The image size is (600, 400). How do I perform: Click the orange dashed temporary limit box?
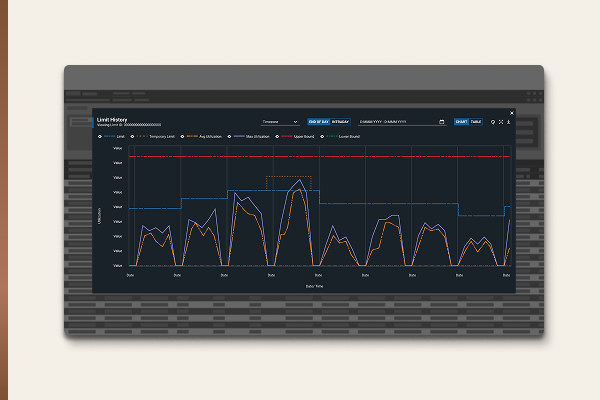pyautogui.click(x=289, y=178)
